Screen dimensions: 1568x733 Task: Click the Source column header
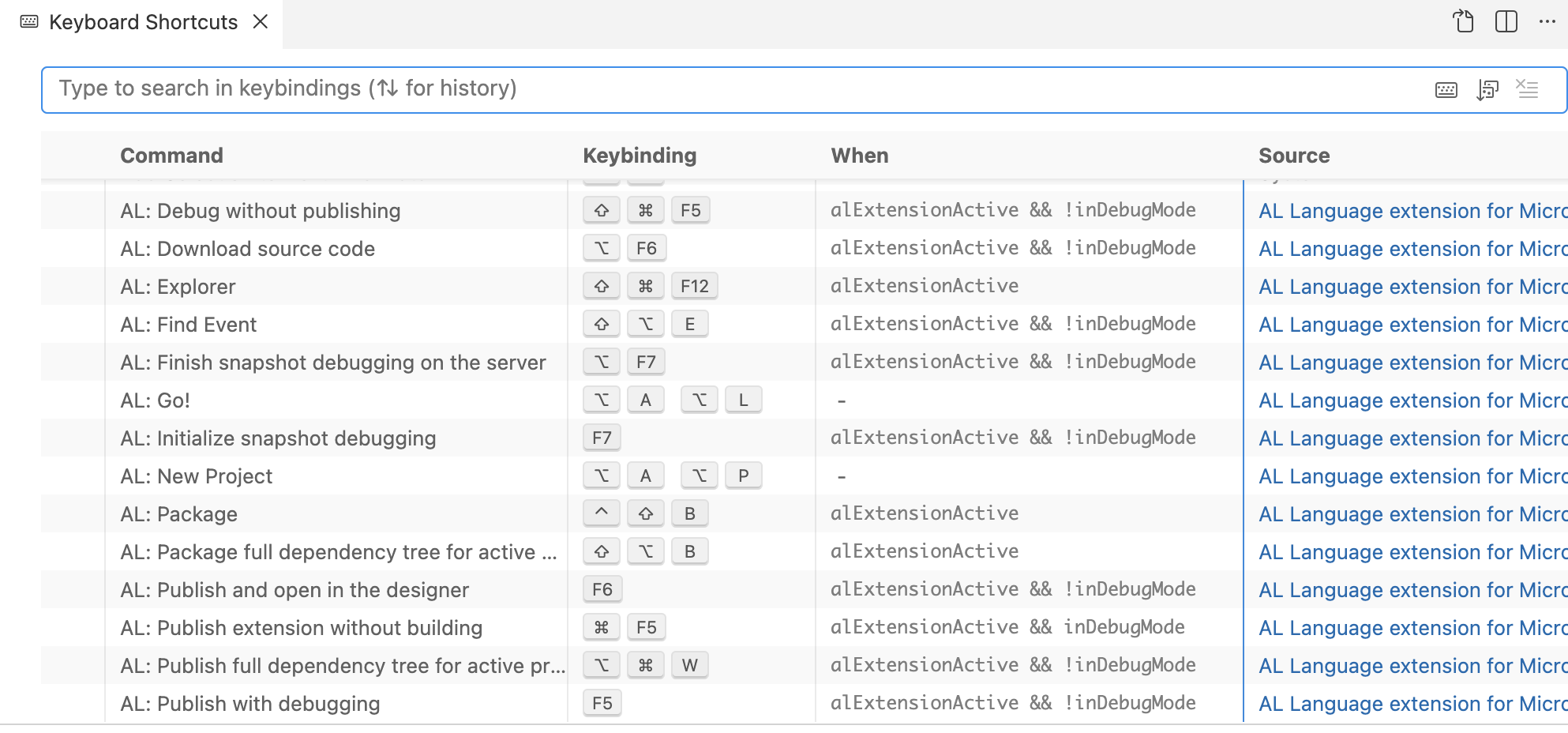1293,156
